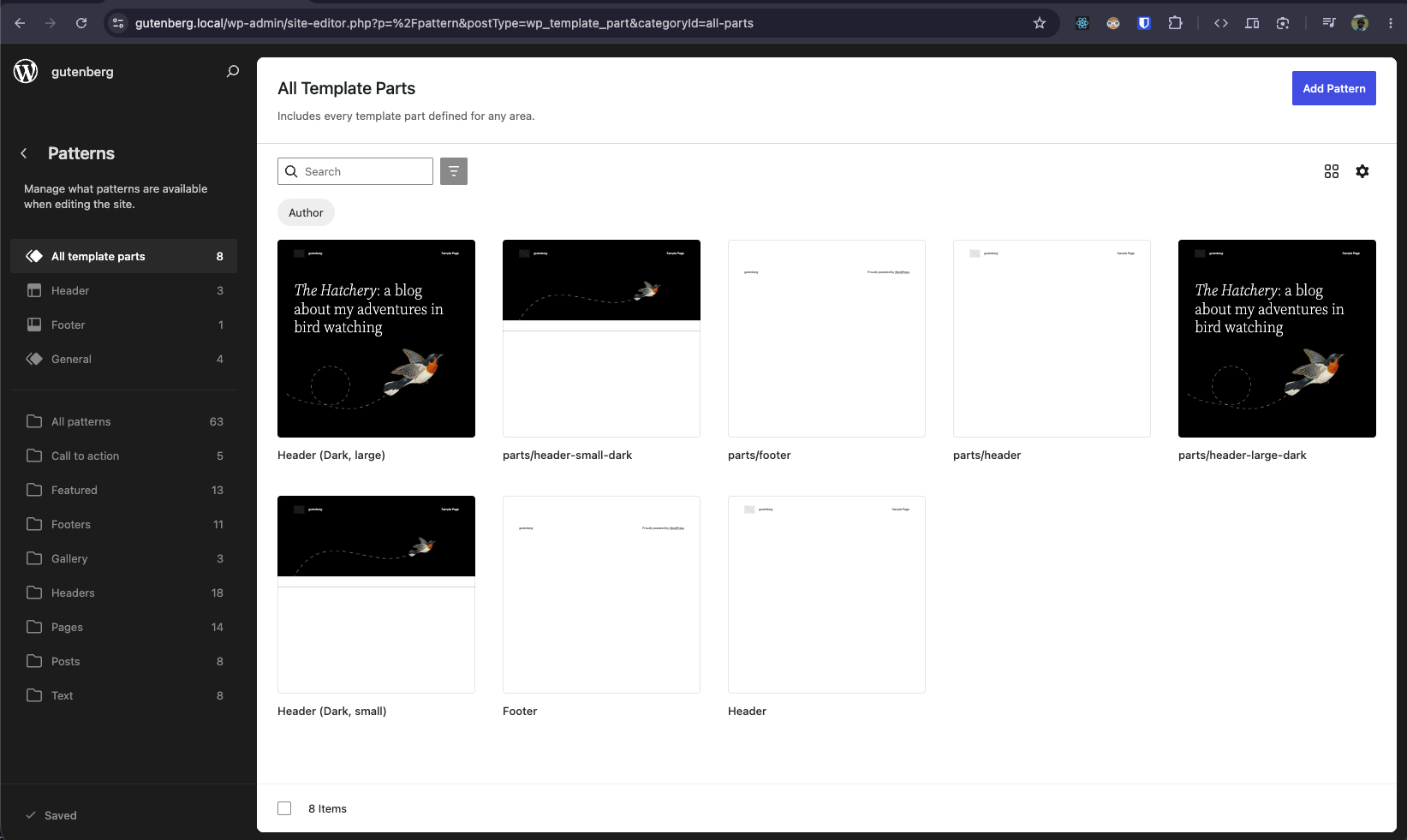Open the Featured category with 13 items

coord(123,490)
